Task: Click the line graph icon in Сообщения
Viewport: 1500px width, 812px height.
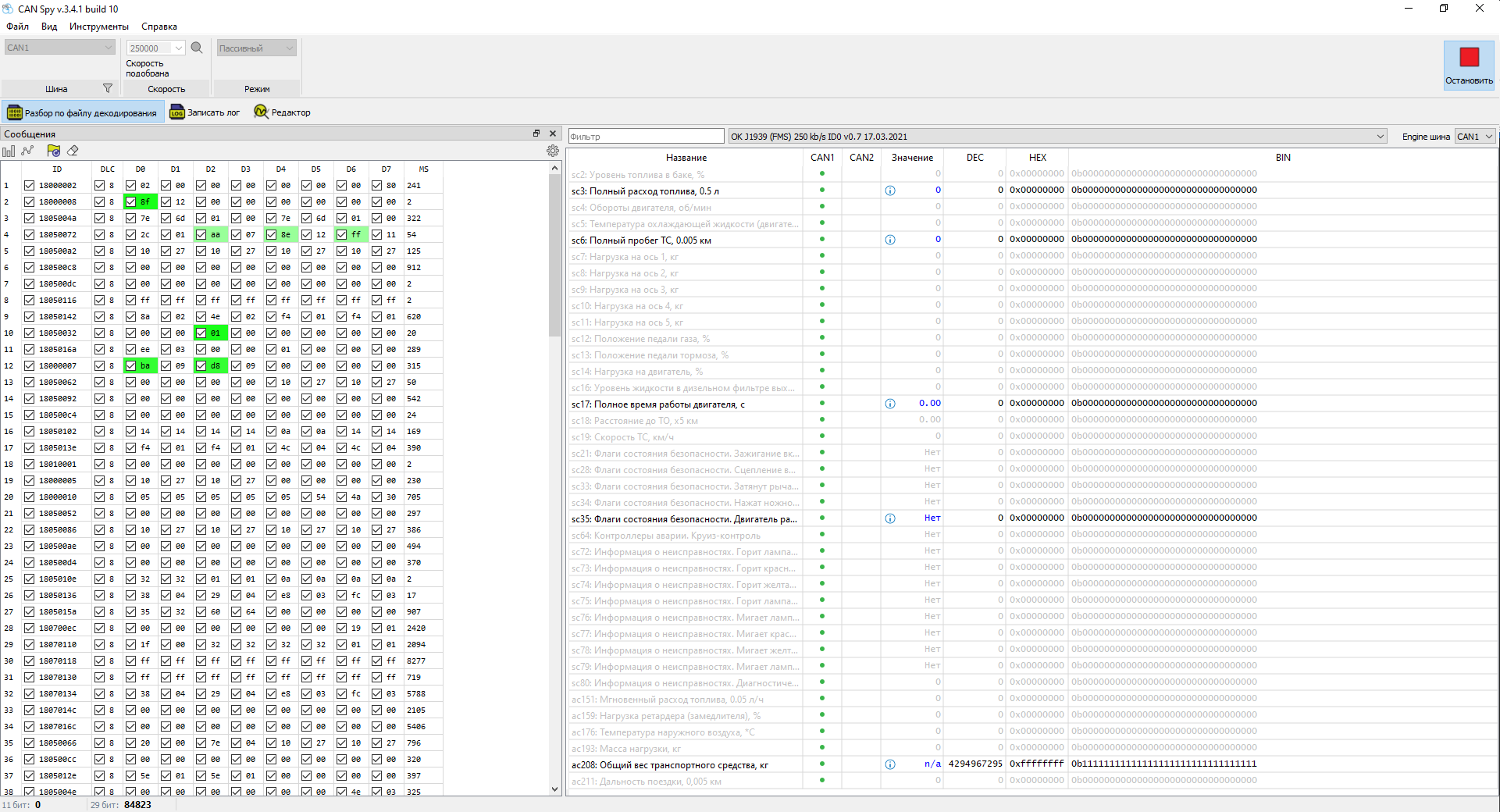Action: click(x=28, y=151)
